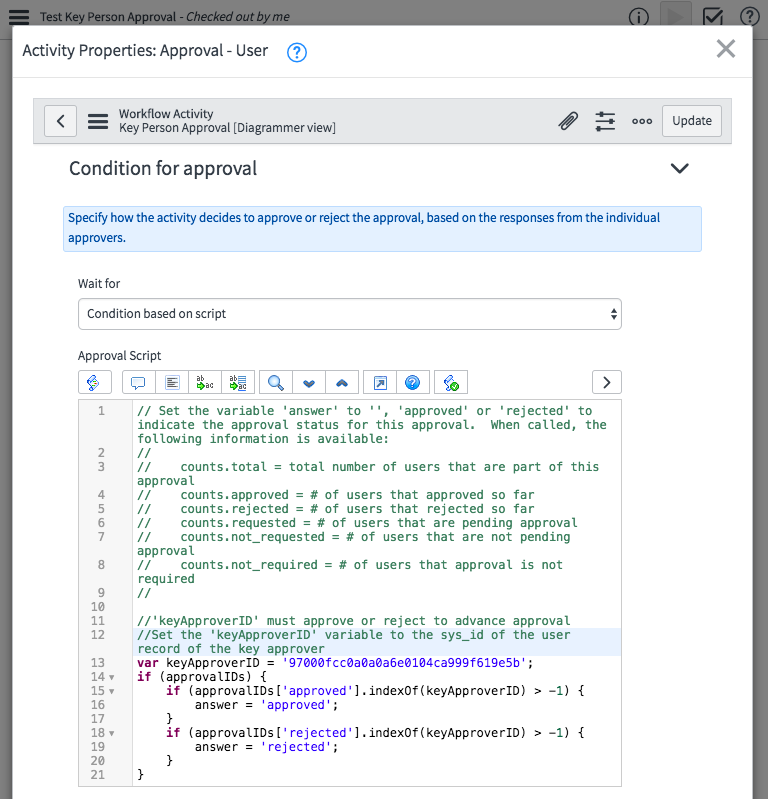Click the replace all icon

click(238, 382)
